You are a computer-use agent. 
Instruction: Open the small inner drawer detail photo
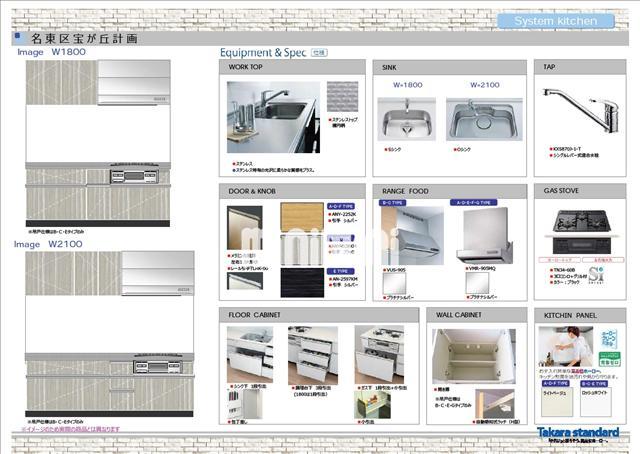pos(372,405)
